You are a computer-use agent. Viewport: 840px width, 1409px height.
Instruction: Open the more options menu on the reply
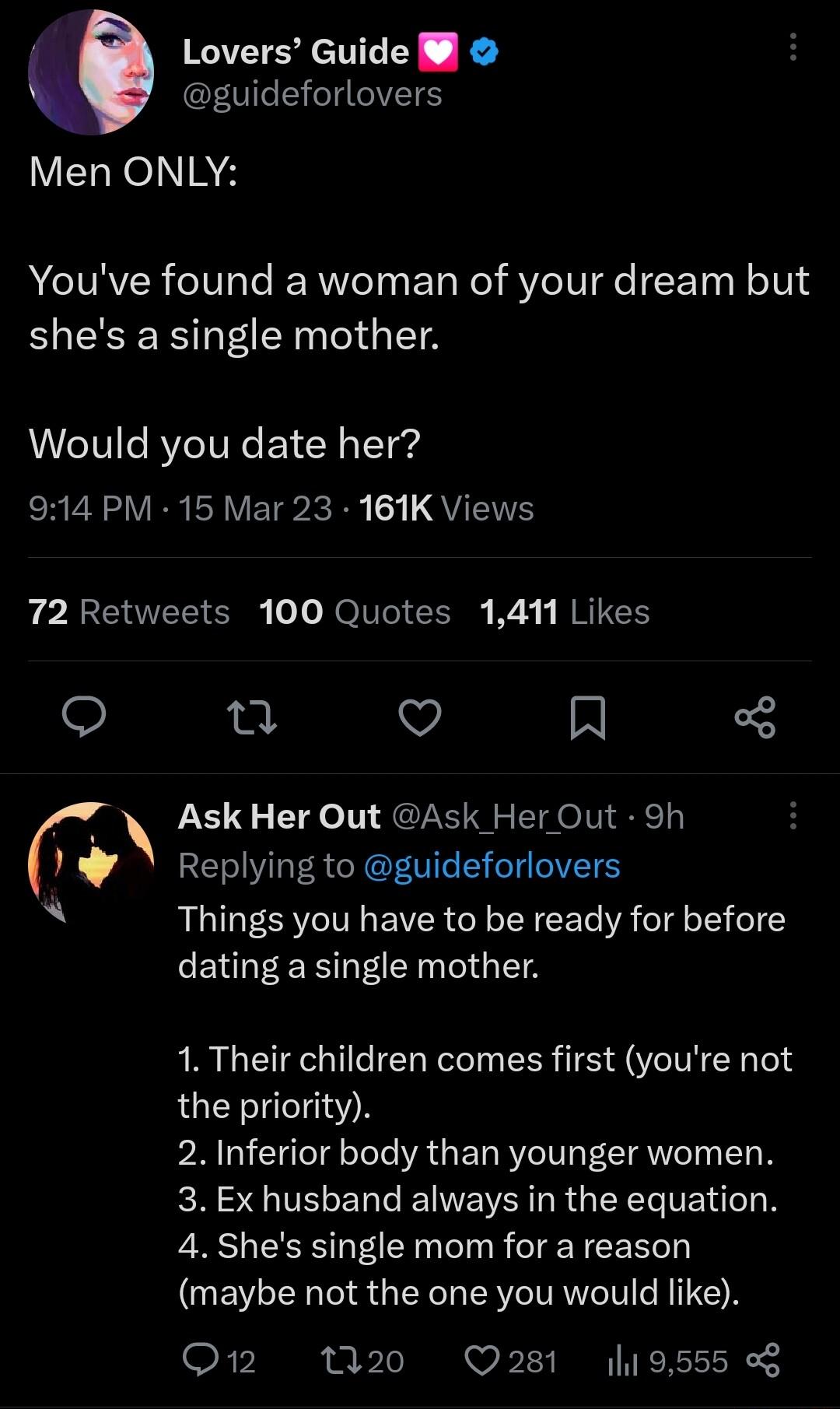point(794,815)
